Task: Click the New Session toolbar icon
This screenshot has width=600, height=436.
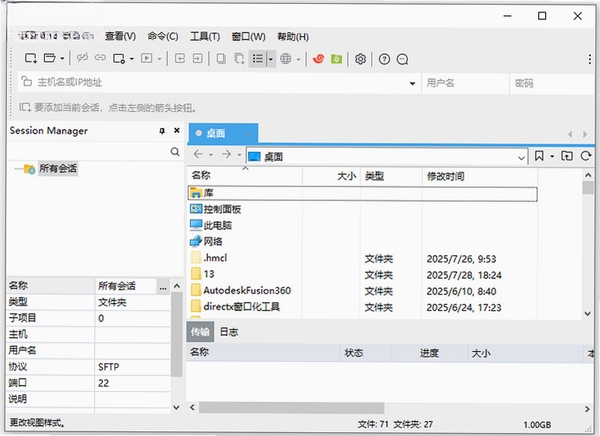Action: coord(31,59)
